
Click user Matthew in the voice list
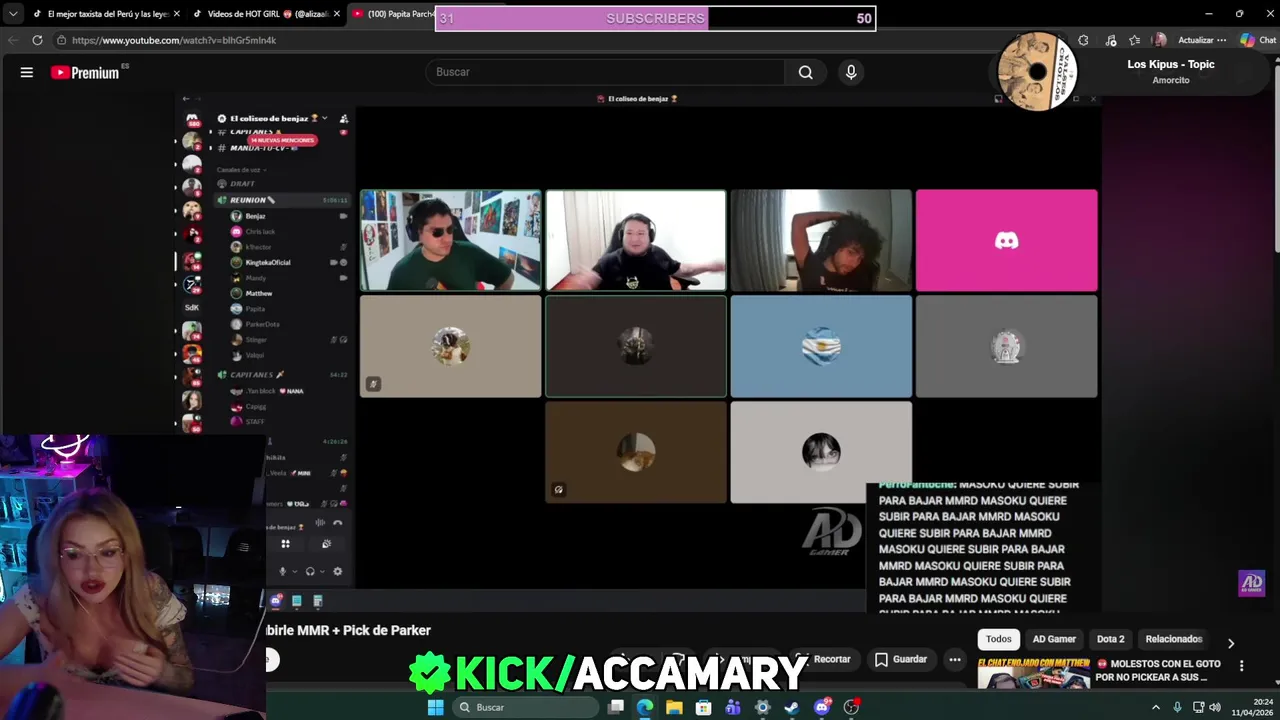[258, 293]
